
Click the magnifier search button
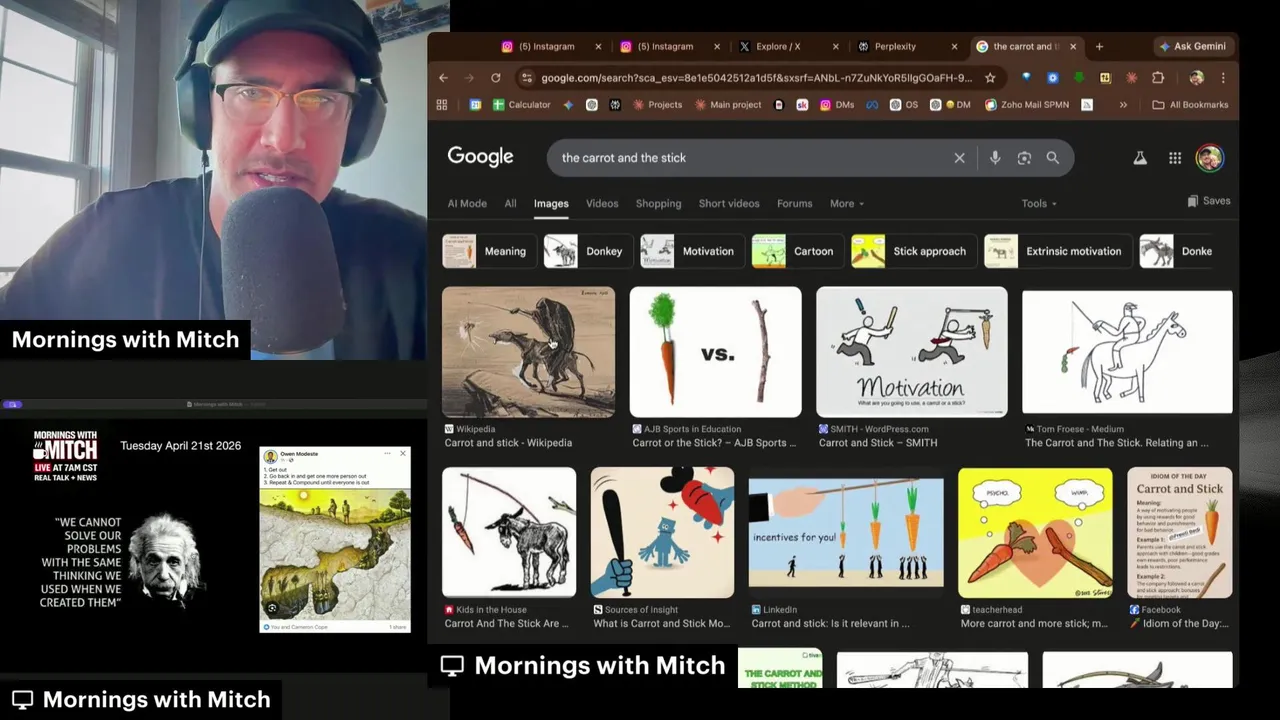pyautogui.click(x=1053, y=158)
